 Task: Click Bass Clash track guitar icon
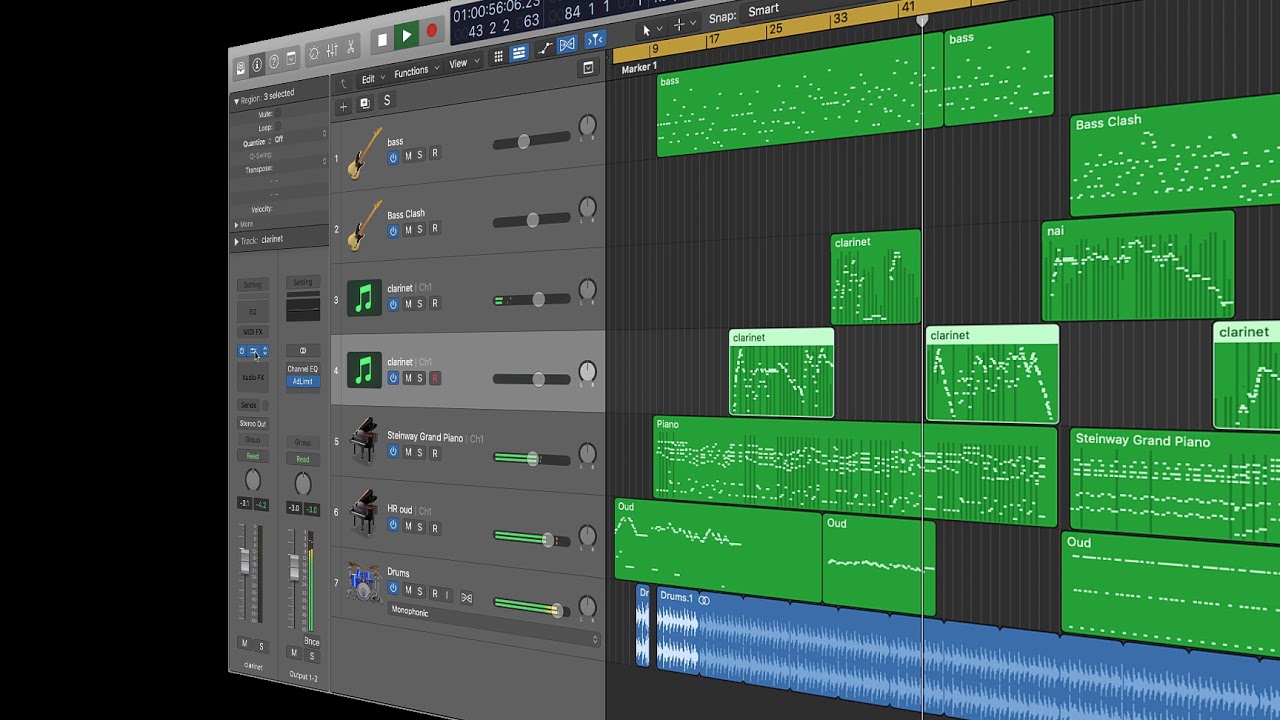[x=365, y=225]
